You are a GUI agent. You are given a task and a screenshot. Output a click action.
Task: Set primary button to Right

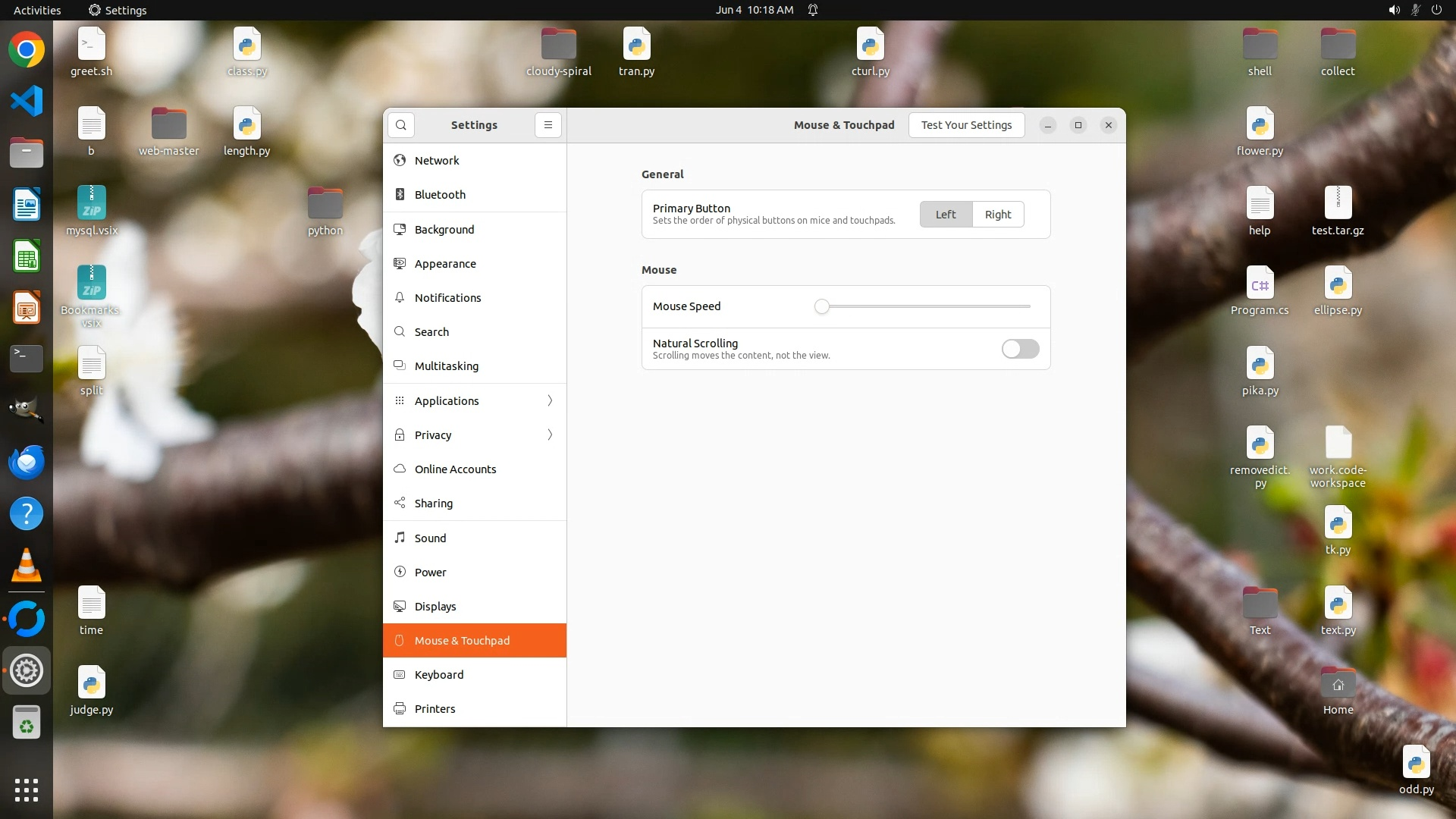click(x=997, y=215)
